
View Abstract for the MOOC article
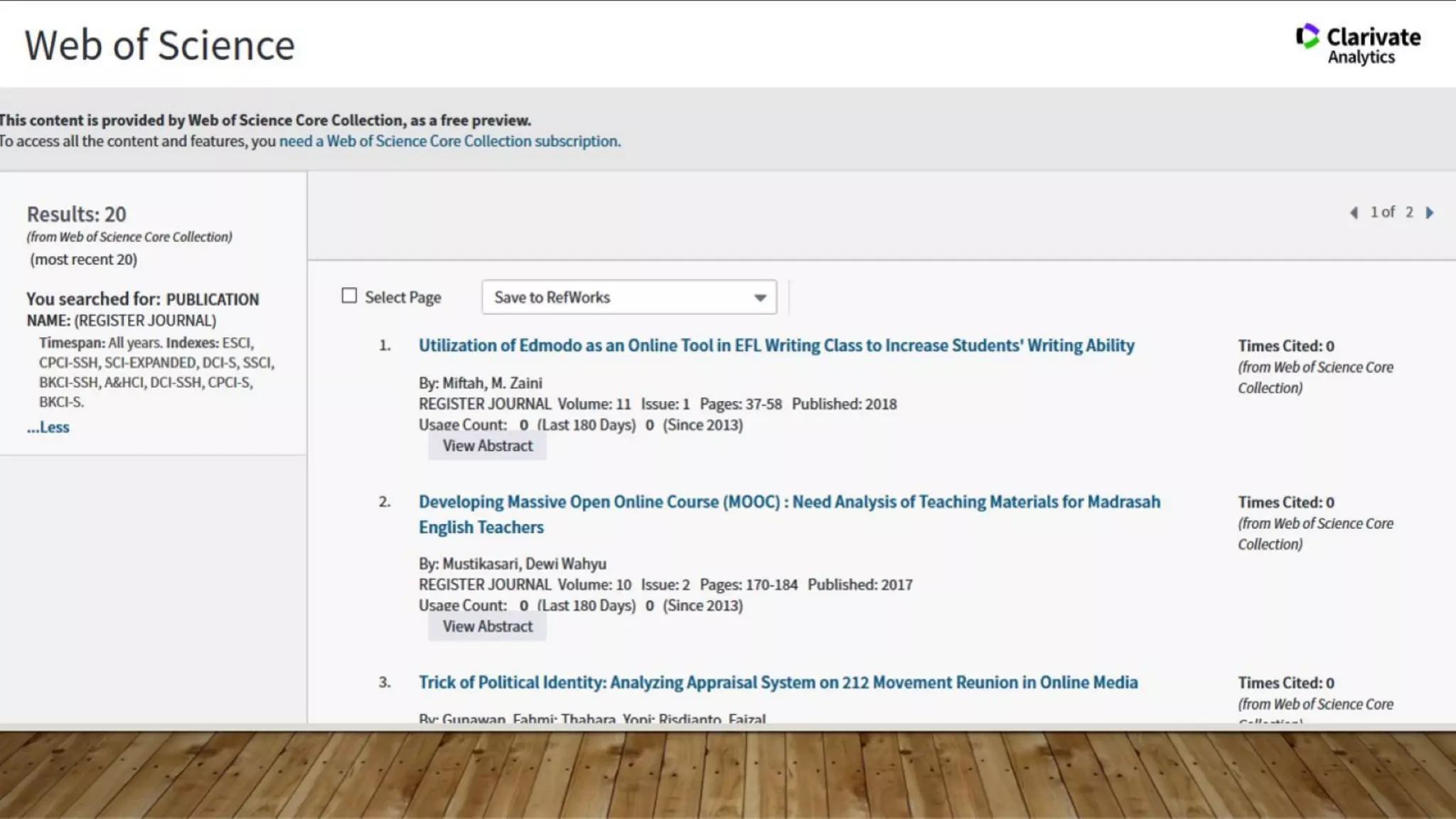(488, 626)
